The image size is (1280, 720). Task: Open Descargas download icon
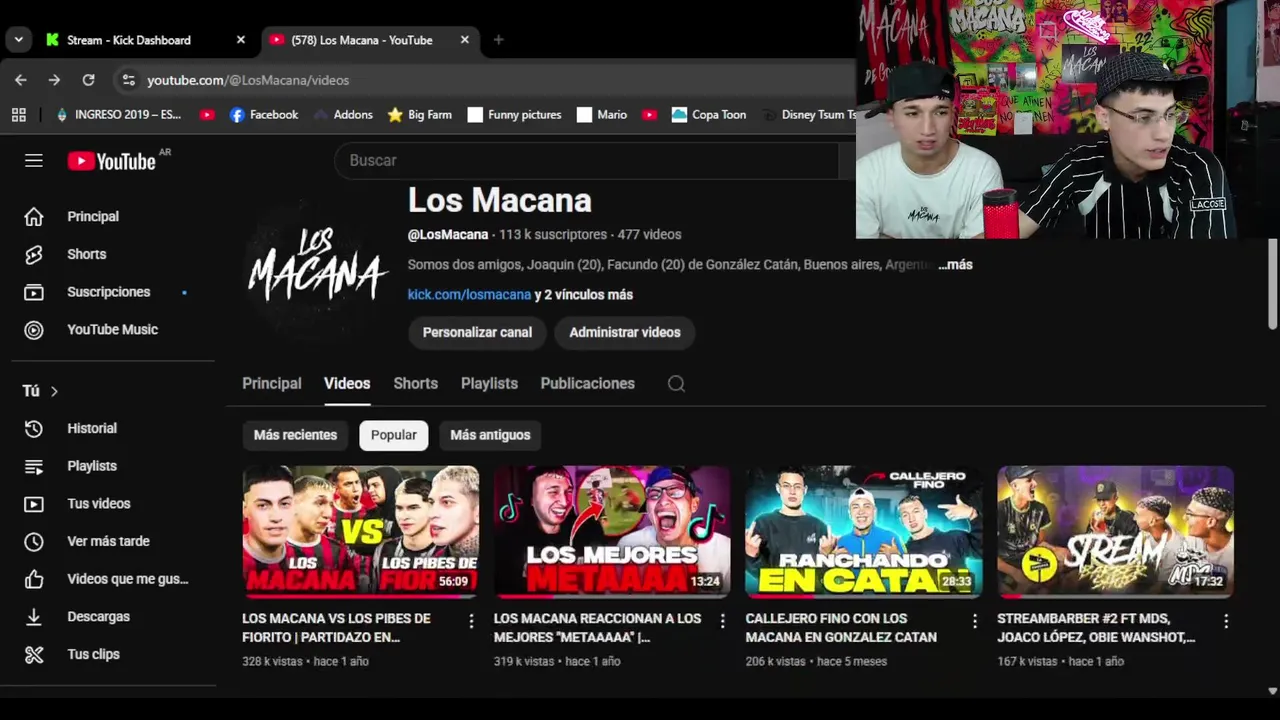[34, 617]
